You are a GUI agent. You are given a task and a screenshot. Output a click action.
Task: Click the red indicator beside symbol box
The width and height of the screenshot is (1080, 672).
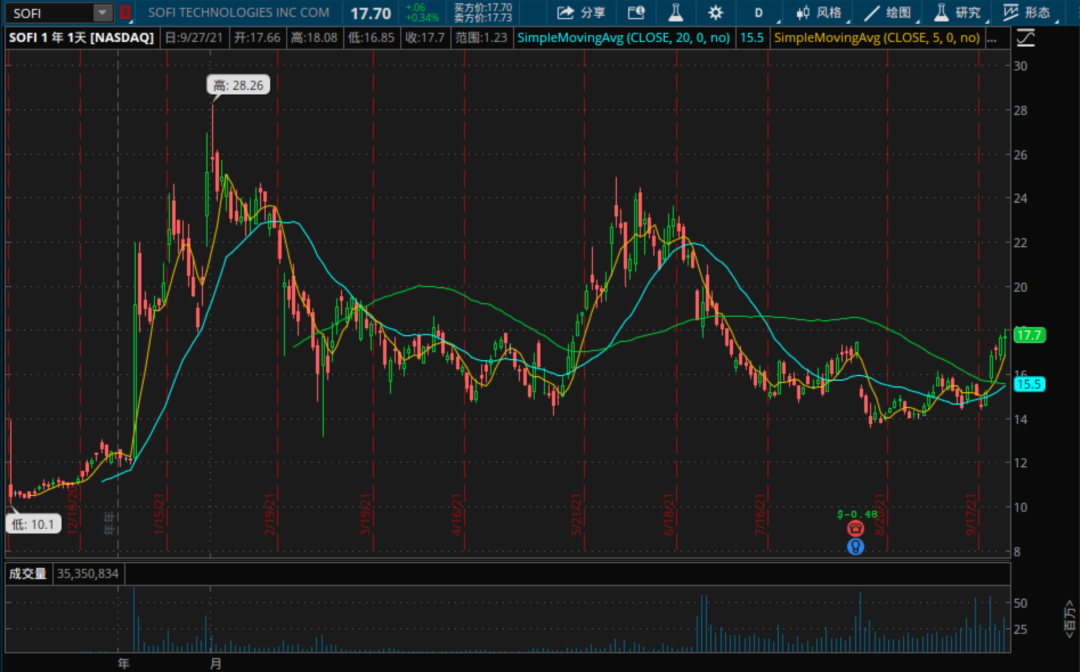(x=125, y=13)
